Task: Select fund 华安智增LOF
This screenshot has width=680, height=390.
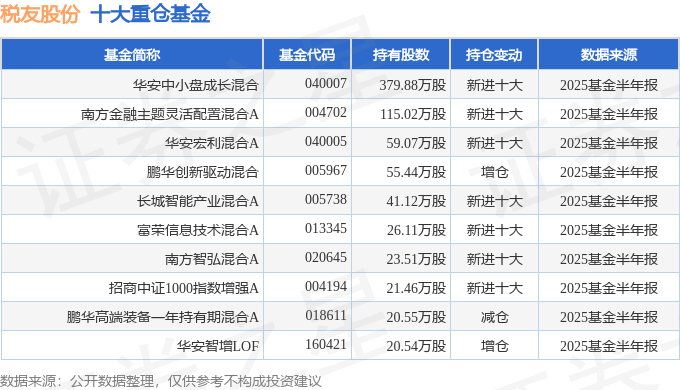Action: point(218,346)
